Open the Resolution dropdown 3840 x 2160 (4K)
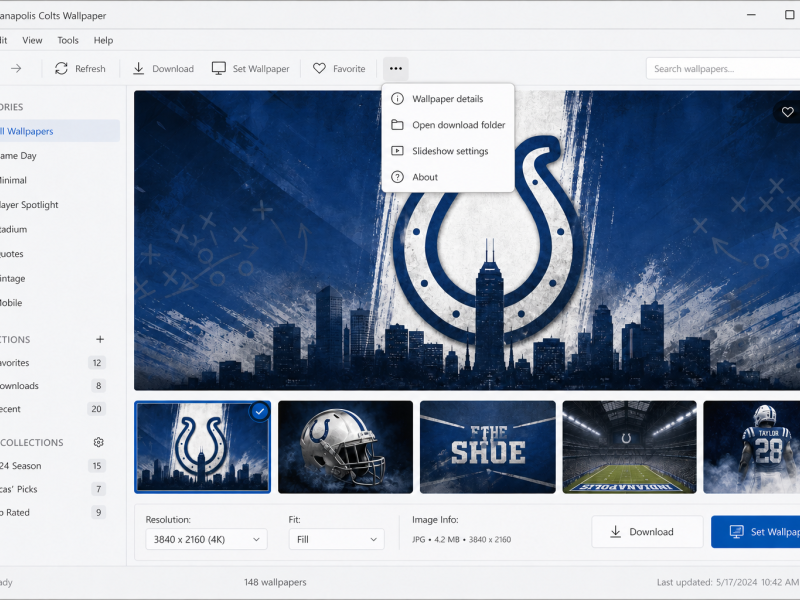800x600 pixels. pos(206,539)
